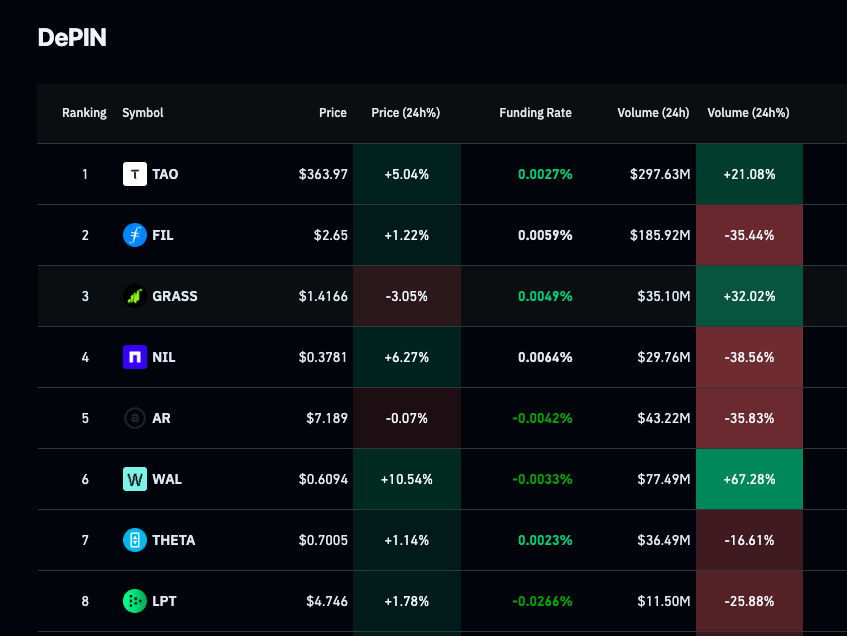Viewport: 847px width, 636px height.
Task: Sort table by Price header
Action: [333, 113]
